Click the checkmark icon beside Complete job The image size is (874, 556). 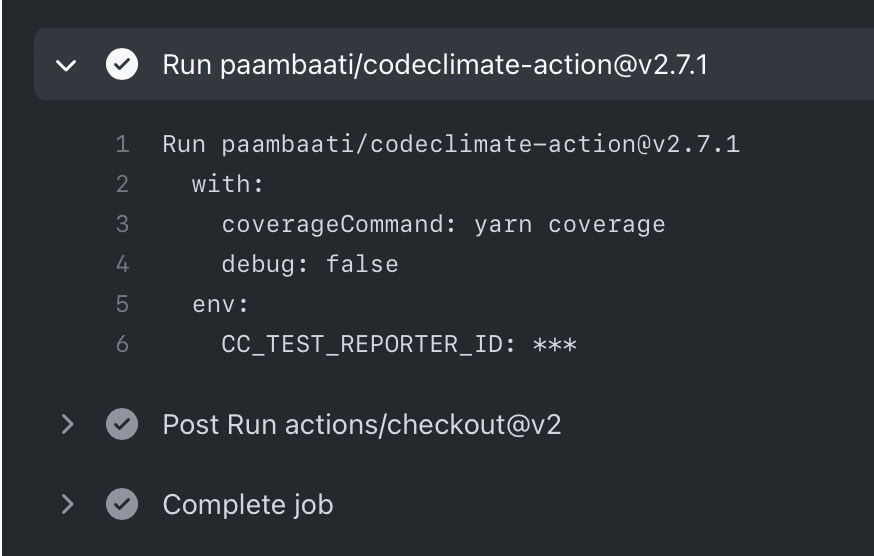tap(122, 504)
